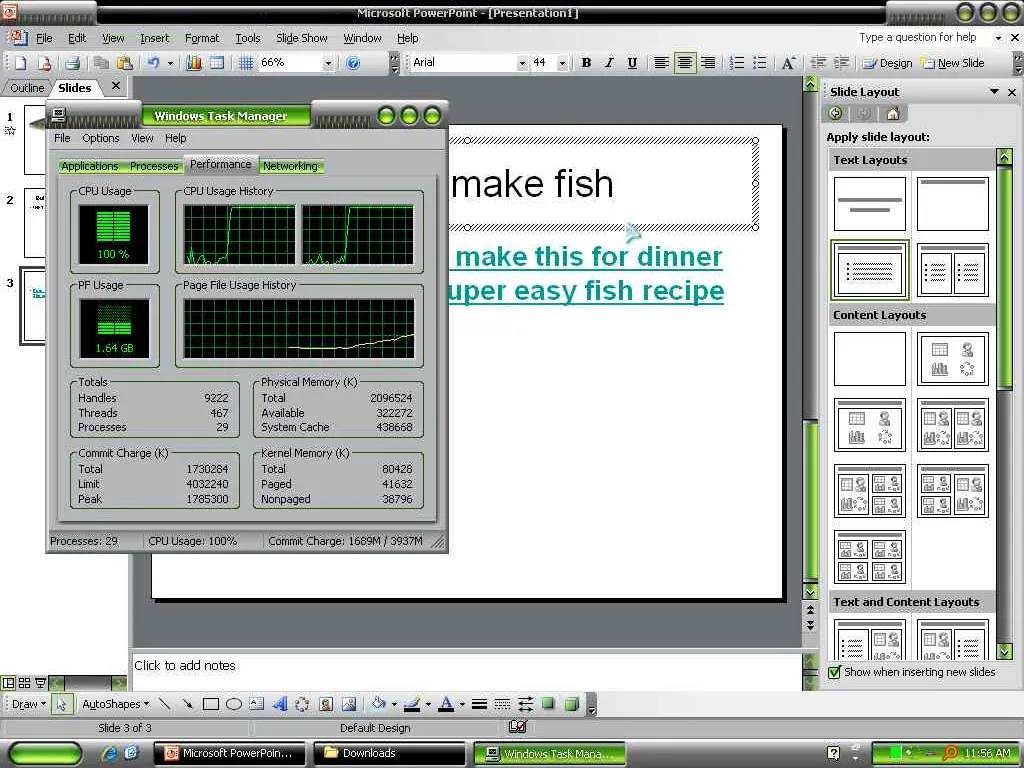Select the Oval drawing tool
Screen dimensions: 1024x768
pos(234,704)
